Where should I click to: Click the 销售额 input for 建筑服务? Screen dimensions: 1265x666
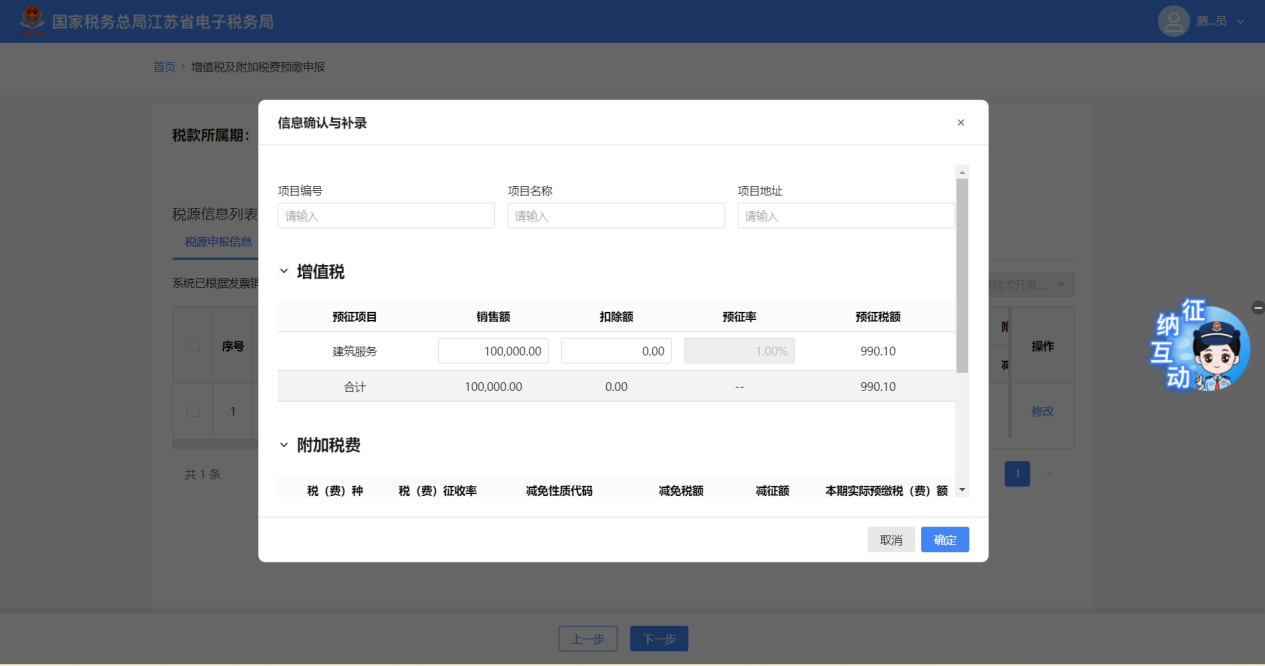coord(493,351)
